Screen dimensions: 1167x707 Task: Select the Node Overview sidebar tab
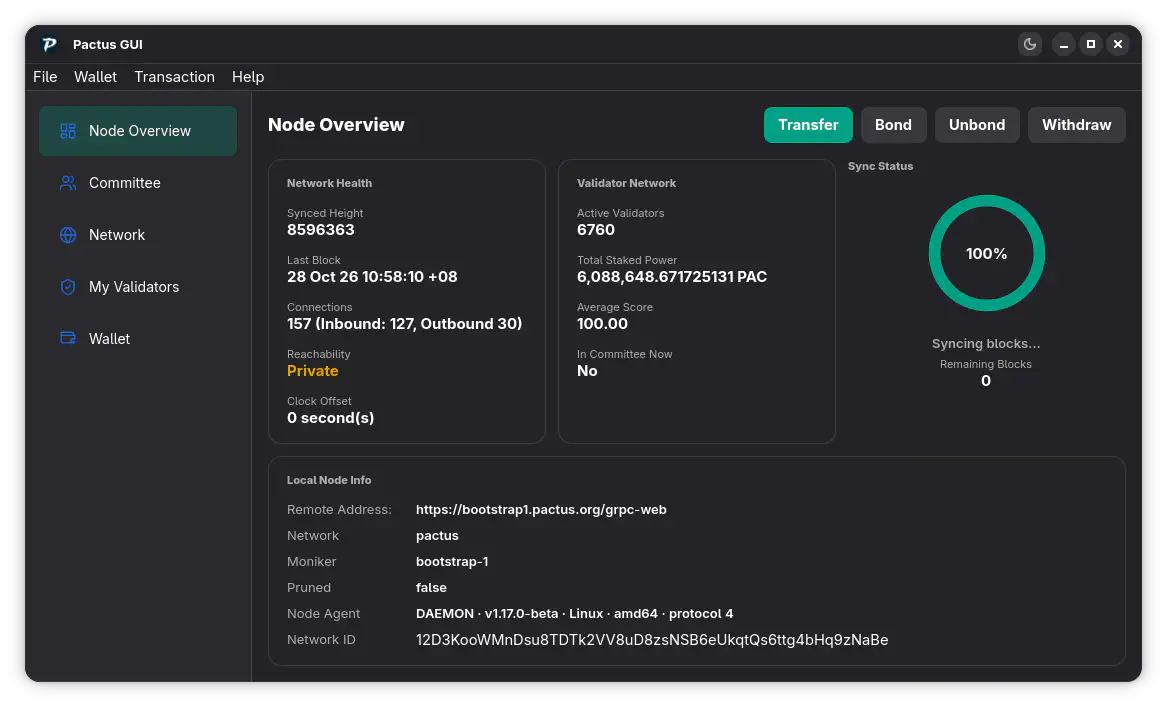coord(138,131)
